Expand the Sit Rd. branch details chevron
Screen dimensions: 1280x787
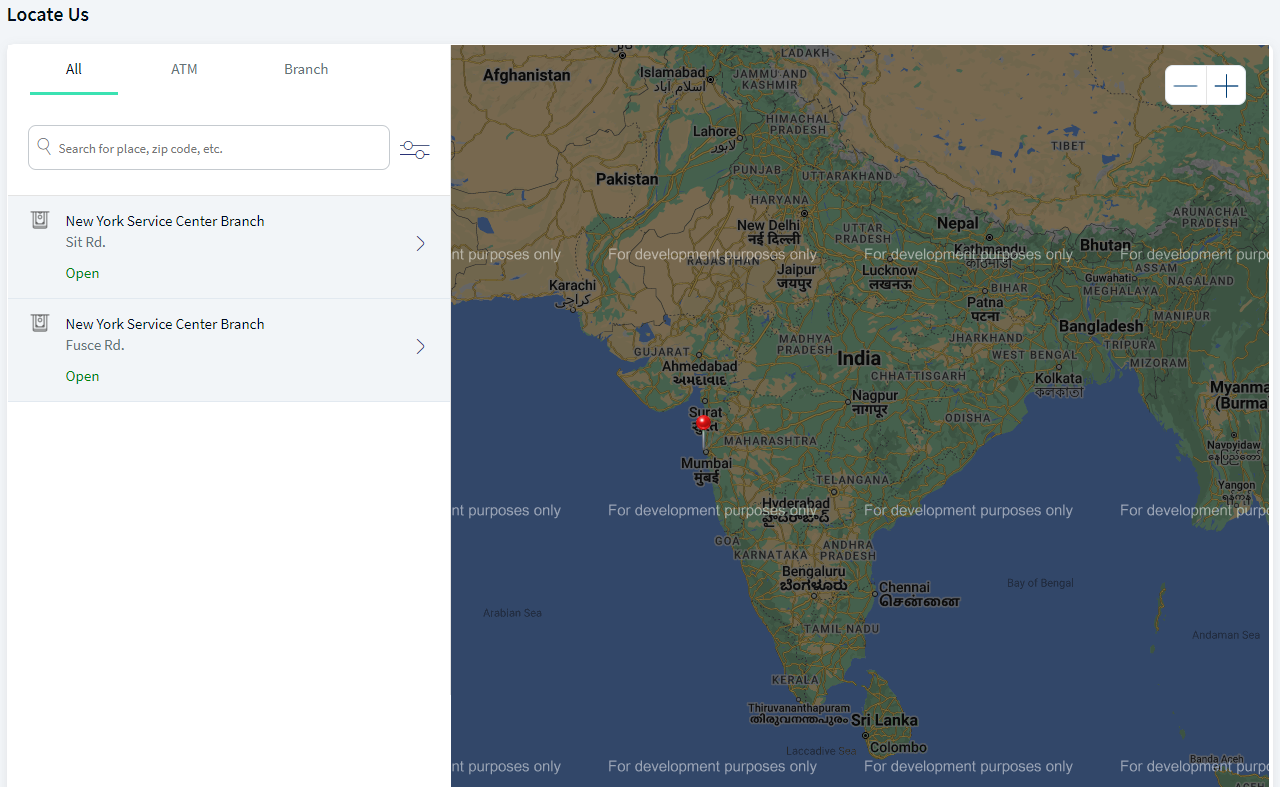click(421, 243)
